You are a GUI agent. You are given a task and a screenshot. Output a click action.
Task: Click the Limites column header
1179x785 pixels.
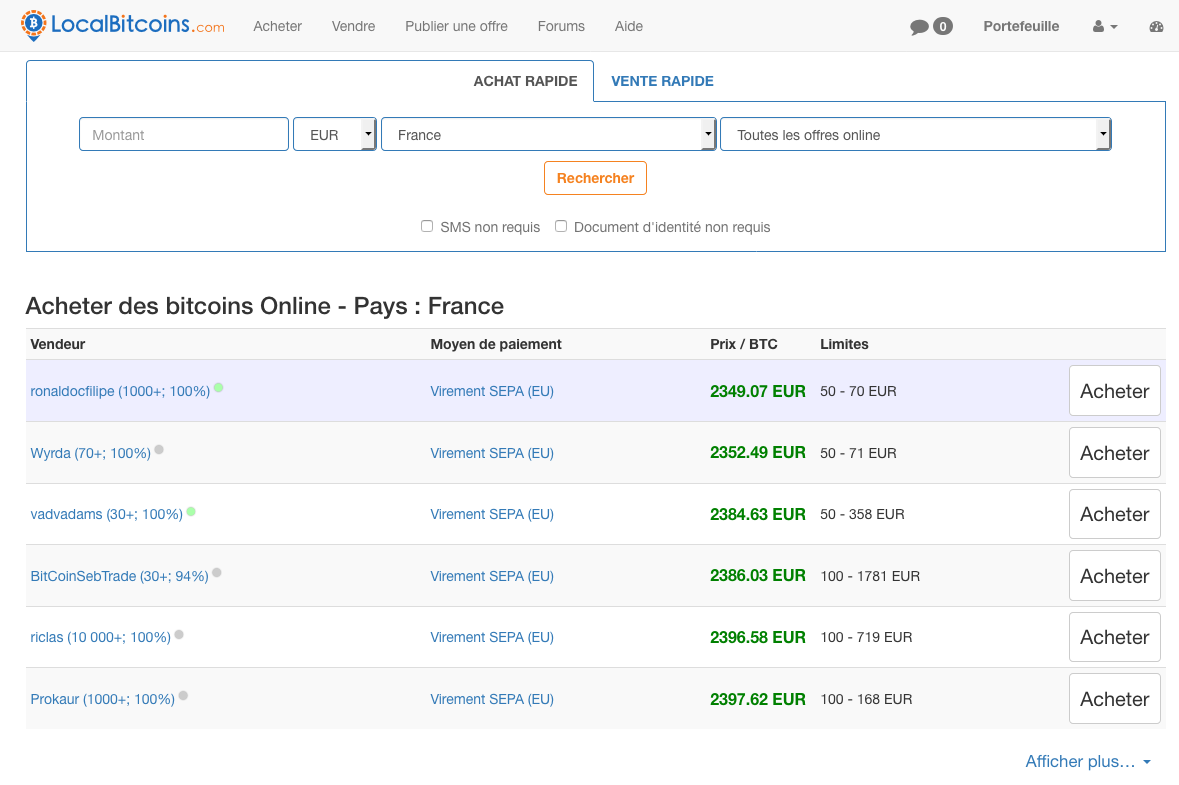click(844, 344)
